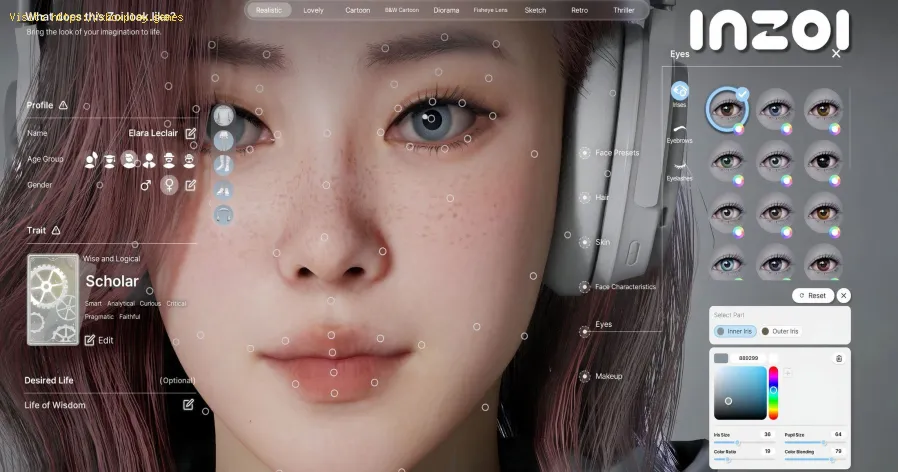
Task: Open the top clothing category icon
Action: [x=224, y=115]
